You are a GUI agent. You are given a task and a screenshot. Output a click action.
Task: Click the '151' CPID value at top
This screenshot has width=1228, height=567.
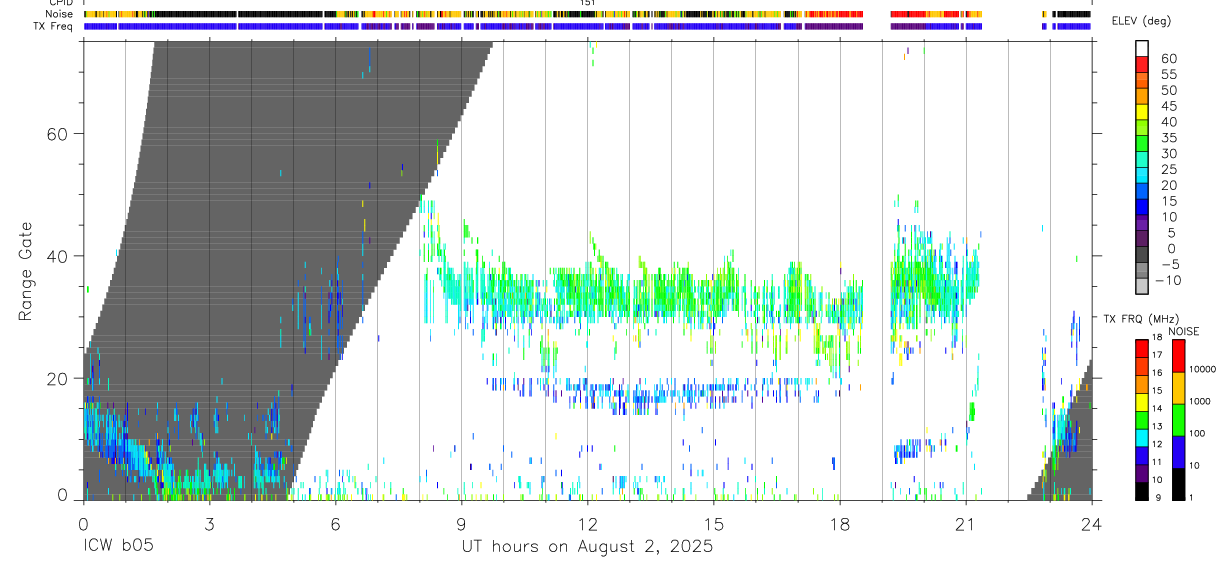click(588, 3)
